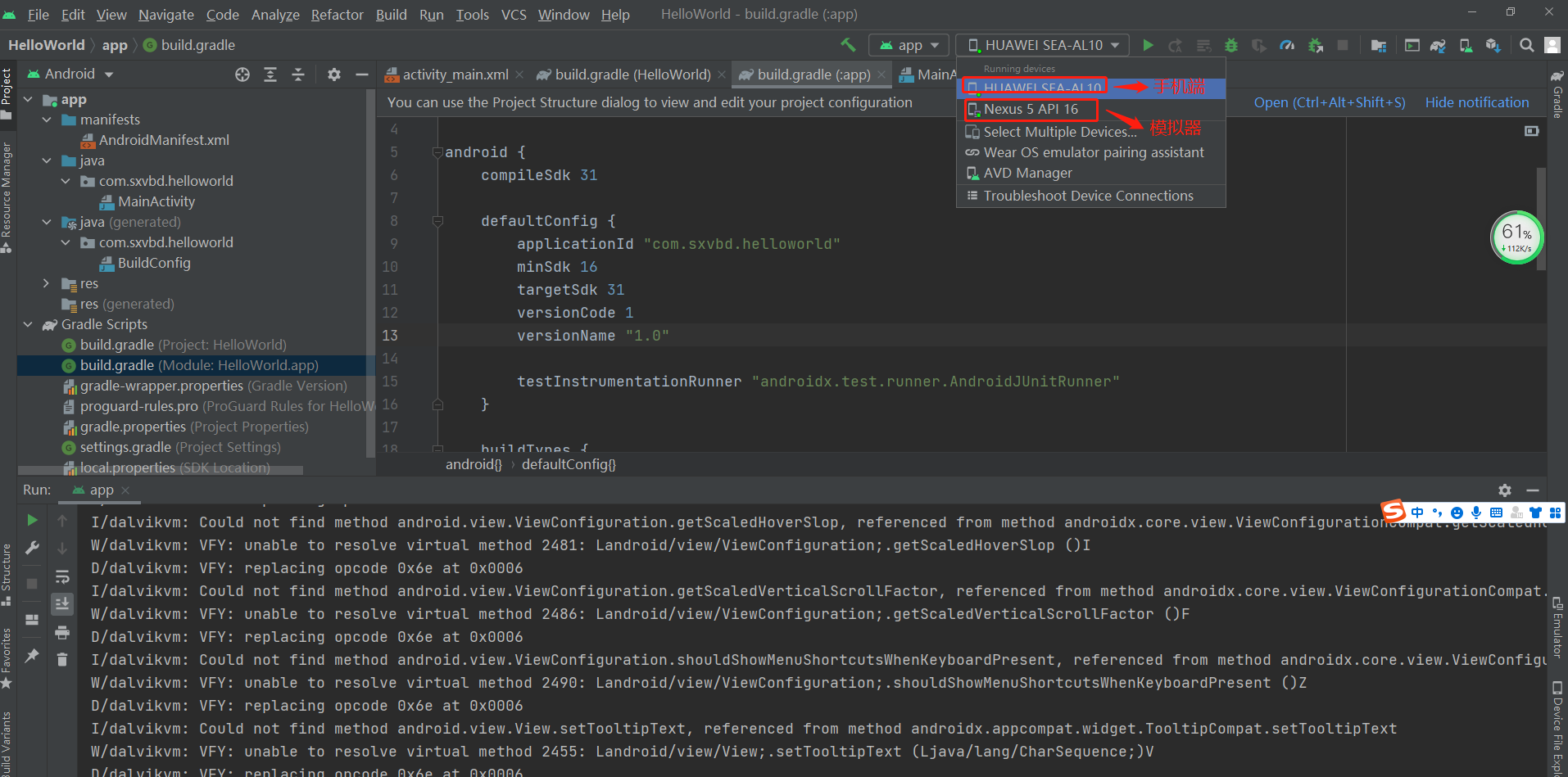The image size is (1568, 777).
Task: Click Open (Ctrl+Alt+Shift+S) link
Action: click(1329, 102)
